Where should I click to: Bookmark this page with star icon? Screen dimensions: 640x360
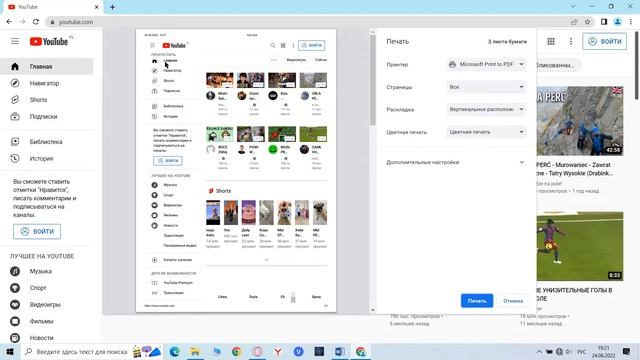(587, 22)
